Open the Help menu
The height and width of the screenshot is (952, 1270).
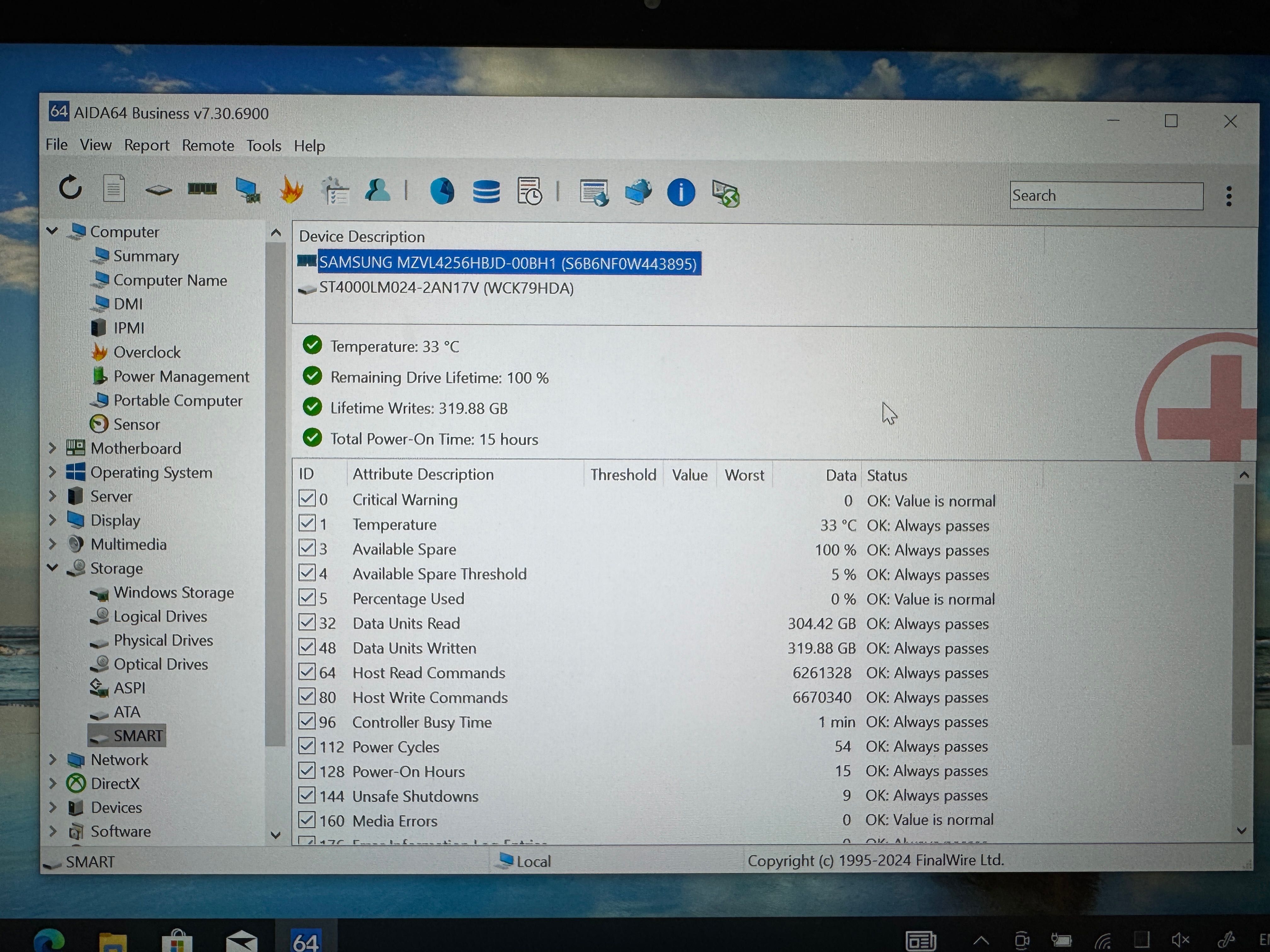pyautogui.click(x=309, y=146)
